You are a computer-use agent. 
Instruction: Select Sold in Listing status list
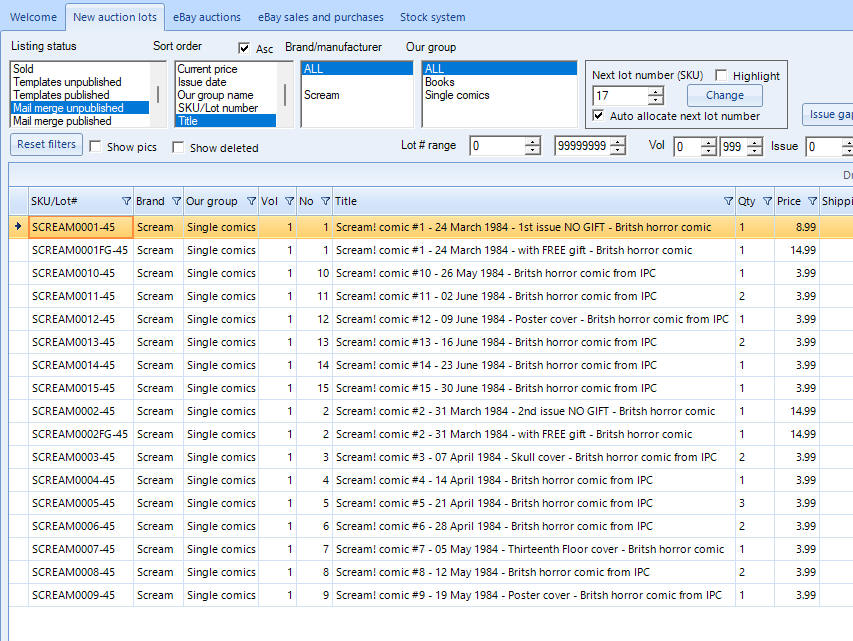click(x=79, y=69)
